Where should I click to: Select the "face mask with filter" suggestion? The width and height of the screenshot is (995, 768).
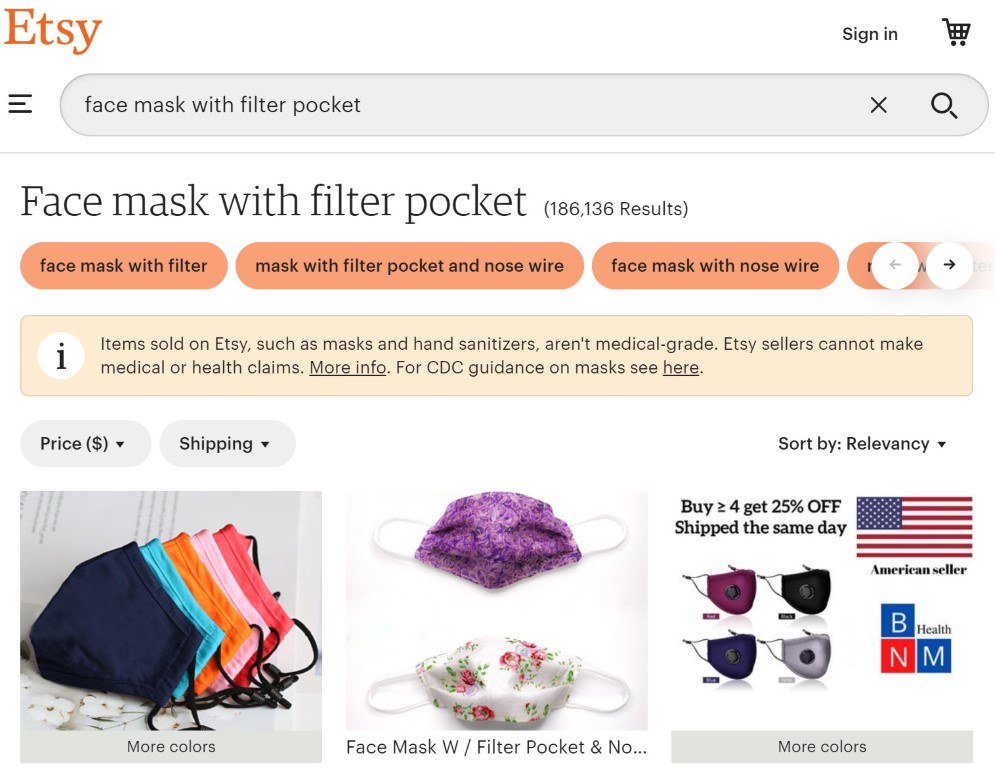[x=124, y=266]
